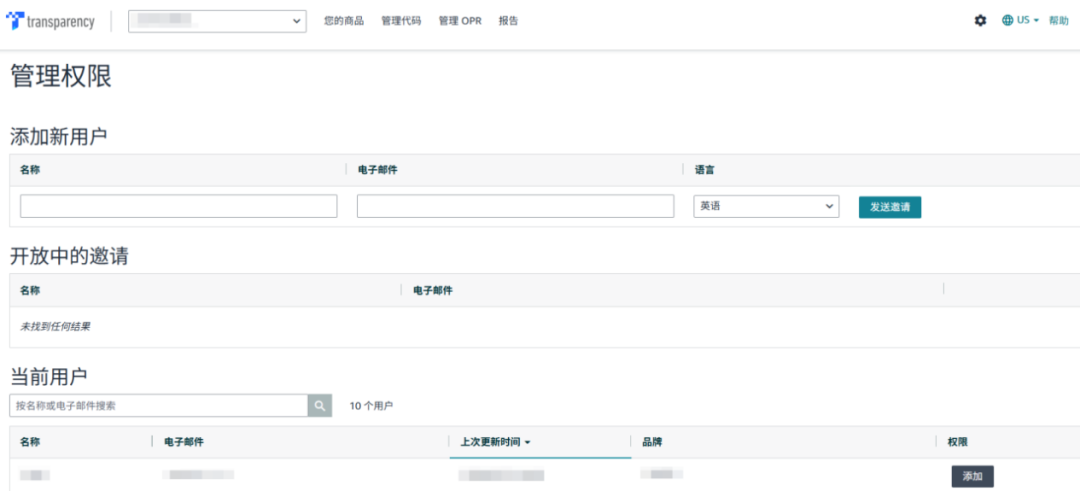
Task: Click the Transparency logo
Action: (x=50, y=21)
